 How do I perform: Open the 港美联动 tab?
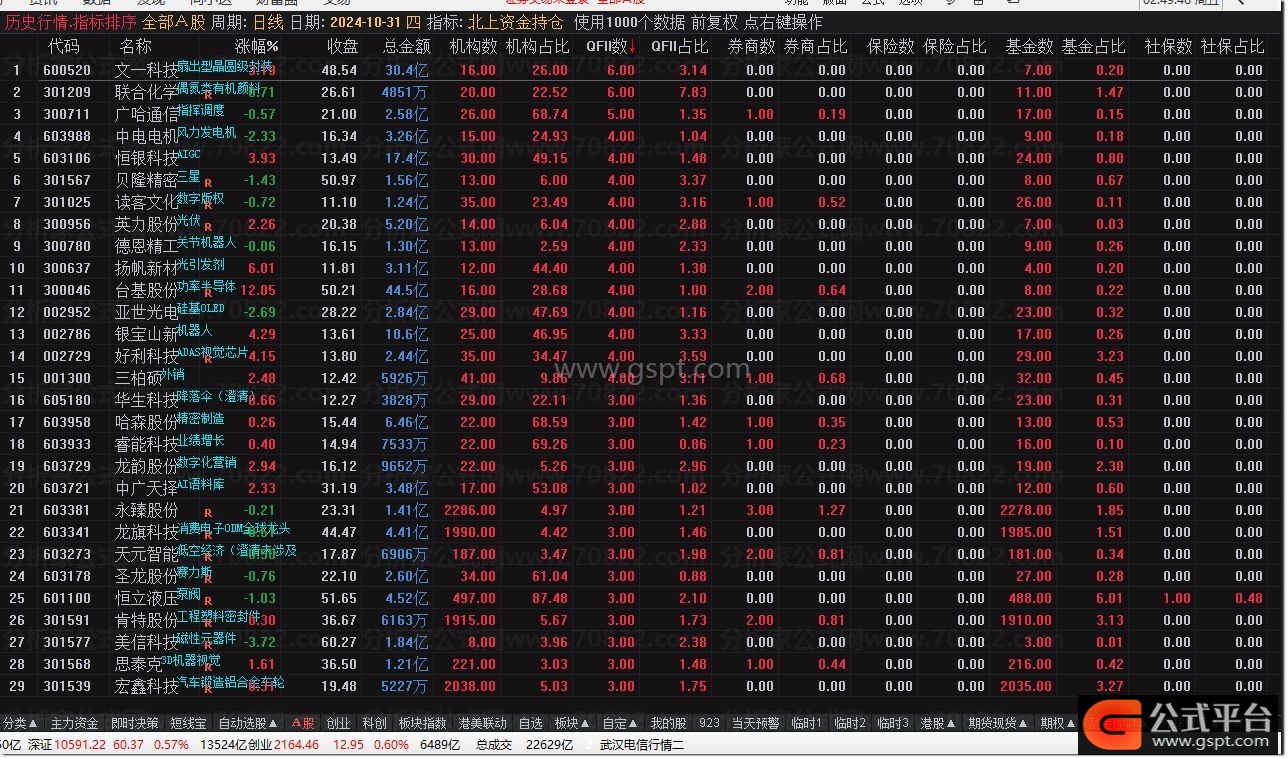click(x=483, y=723)
